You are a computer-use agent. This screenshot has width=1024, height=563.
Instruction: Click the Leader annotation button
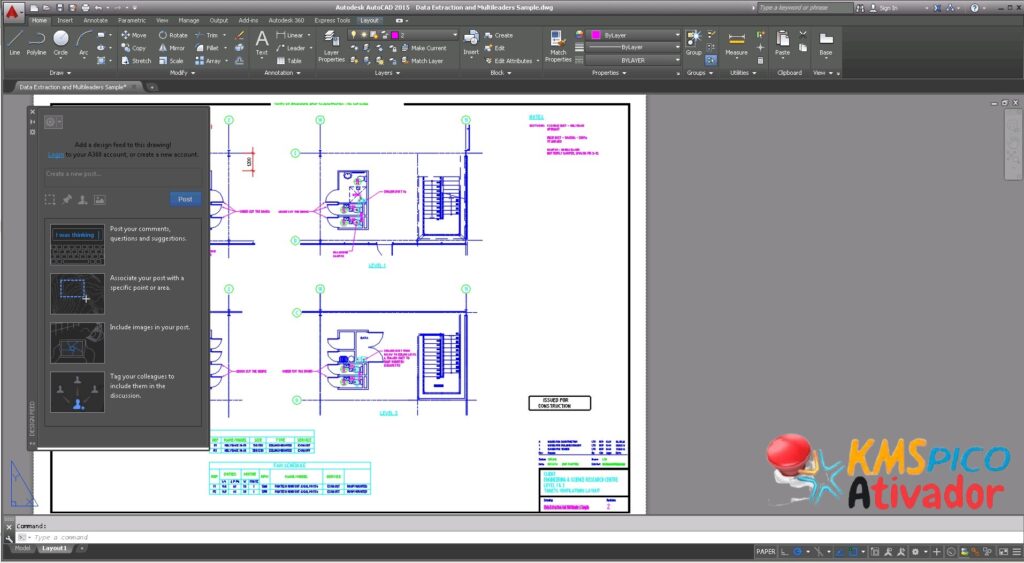291,48
